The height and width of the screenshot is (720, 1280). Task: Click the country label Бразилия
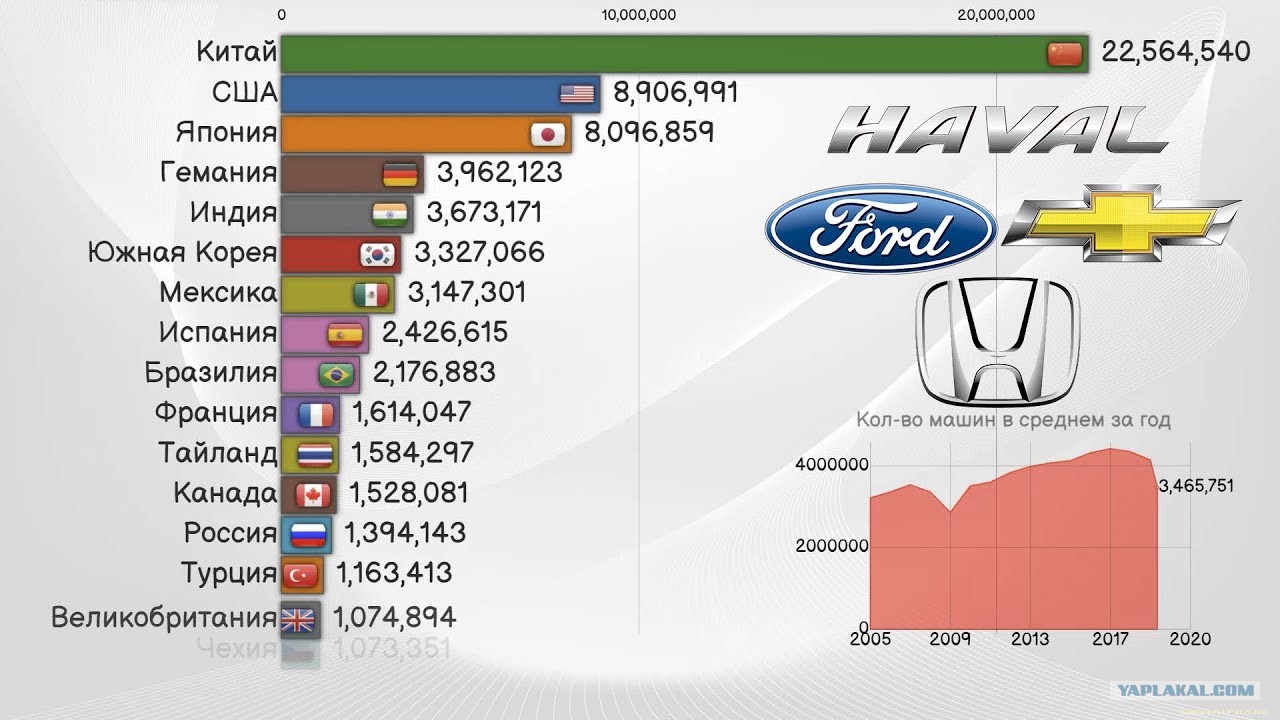point(211,374)
